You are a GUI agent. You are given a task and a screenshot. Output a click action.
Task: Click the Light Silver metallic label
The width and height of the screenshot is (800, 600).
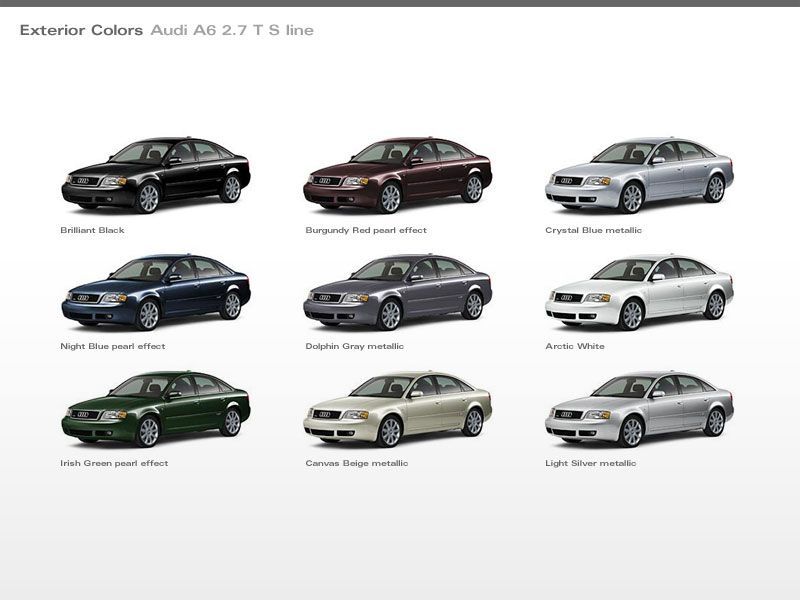point(591,463)
